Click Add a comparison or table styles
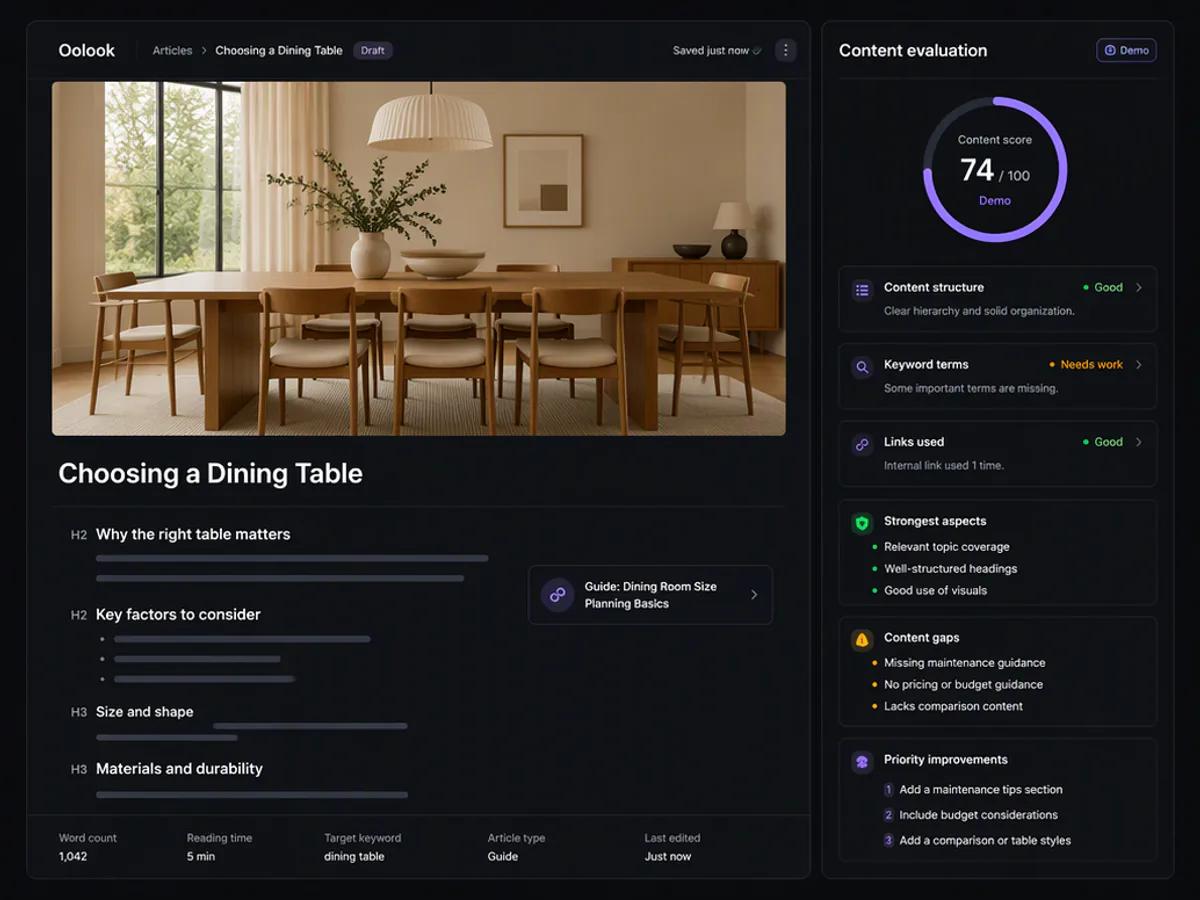This screenshot has width=1200, height=900. point(985,841)
